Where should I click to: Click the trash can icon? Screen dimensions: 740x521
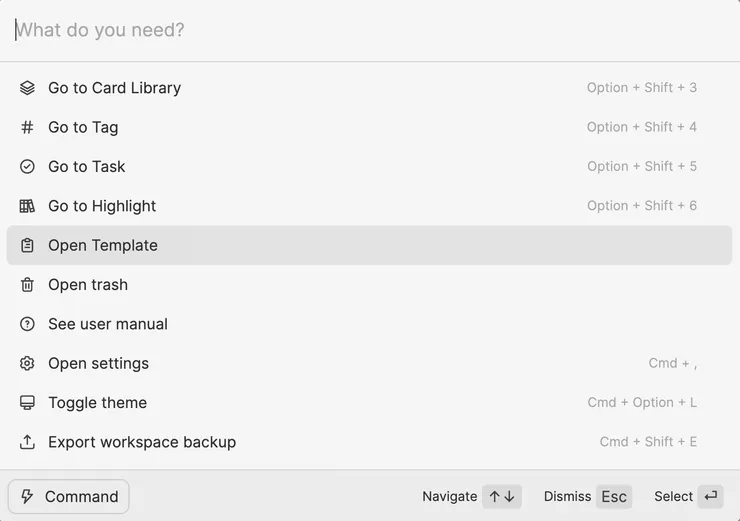27,285
